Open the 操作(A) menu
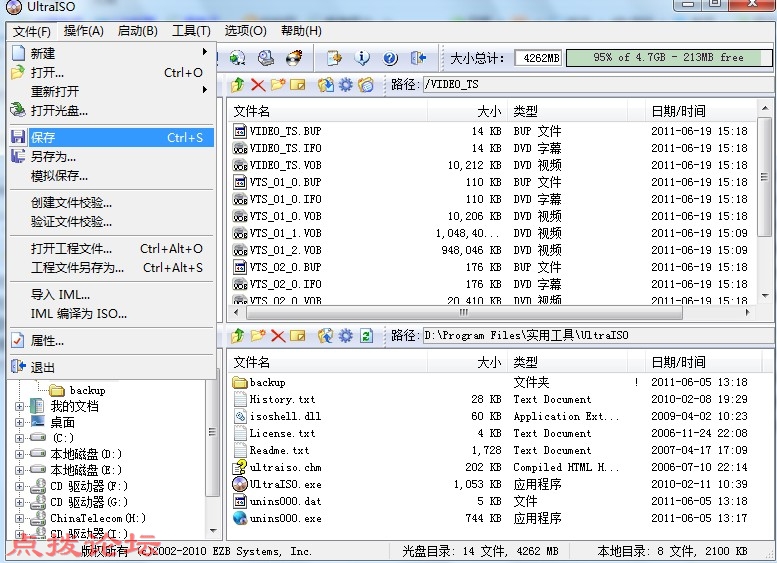Image resolution: width=777 pixels, height=563 pixels. point(83,31)
